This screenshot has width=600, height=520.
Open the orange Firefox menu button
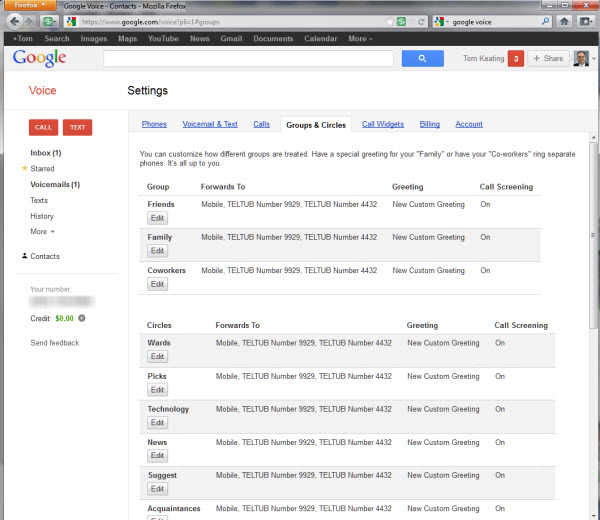click(x=28, y=5)
